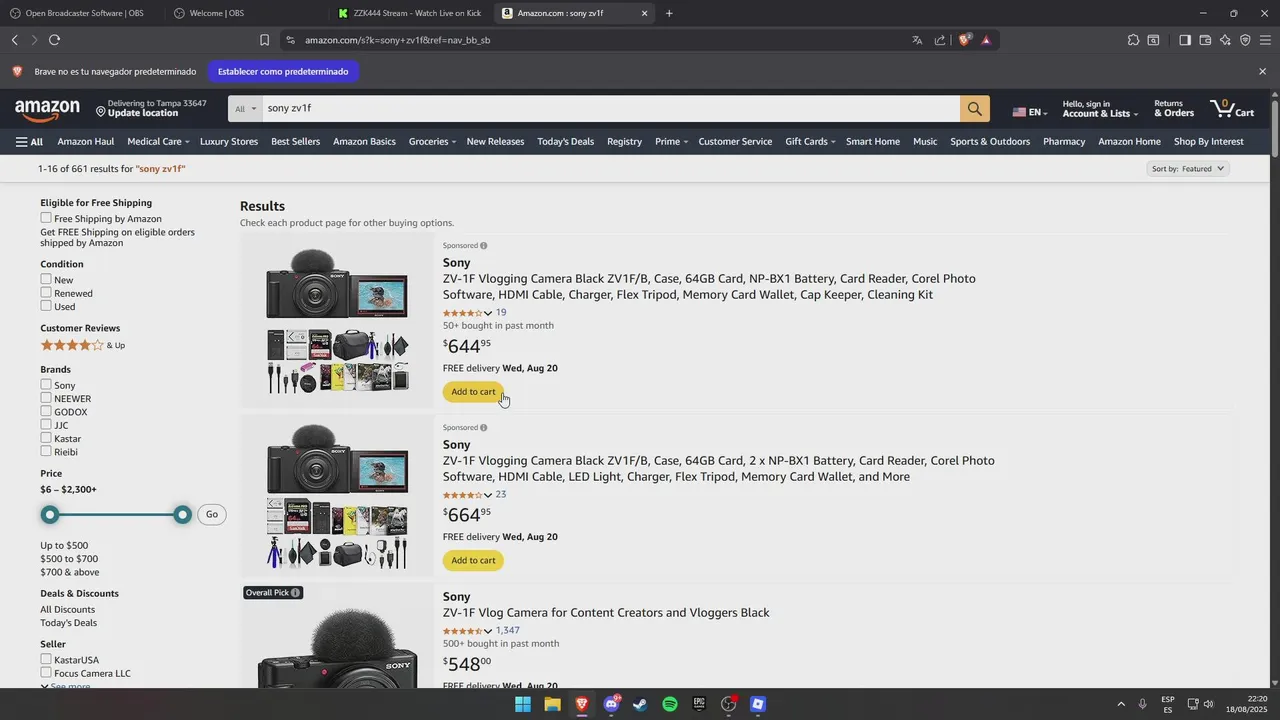This screenshot has width=1280, height=720.
Task: Open the shopping cart icon
Action: click(x=1232, y=108)
